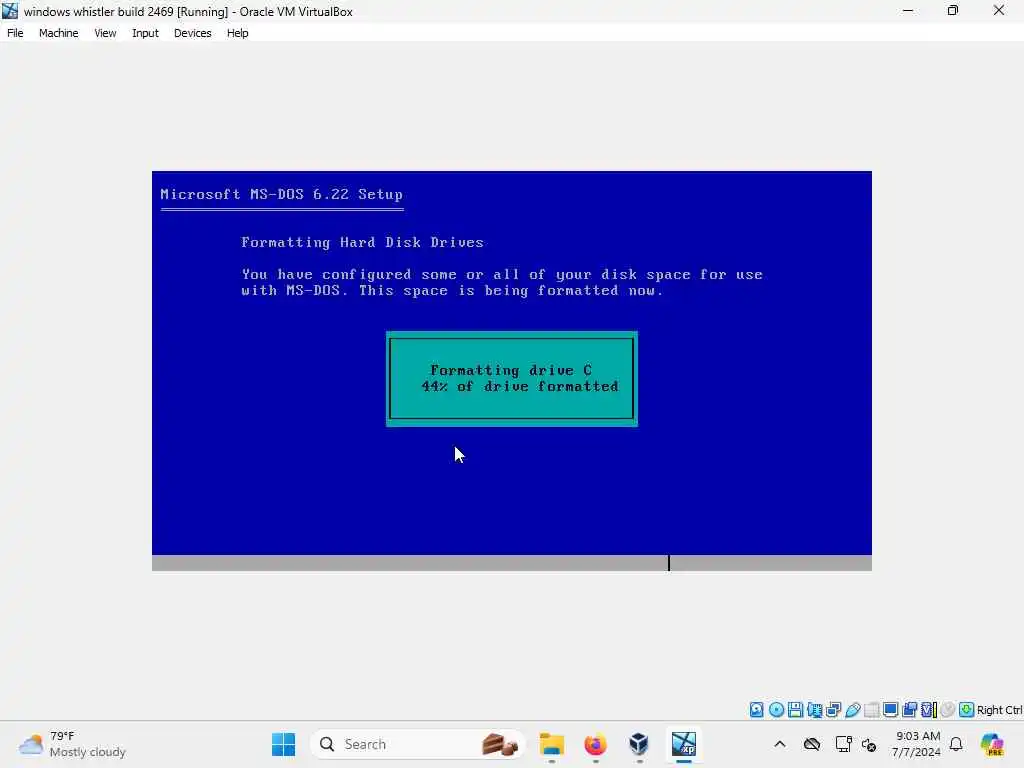Open the Input menu
The height and width of the screenshot is (768, 1024).
145,33
